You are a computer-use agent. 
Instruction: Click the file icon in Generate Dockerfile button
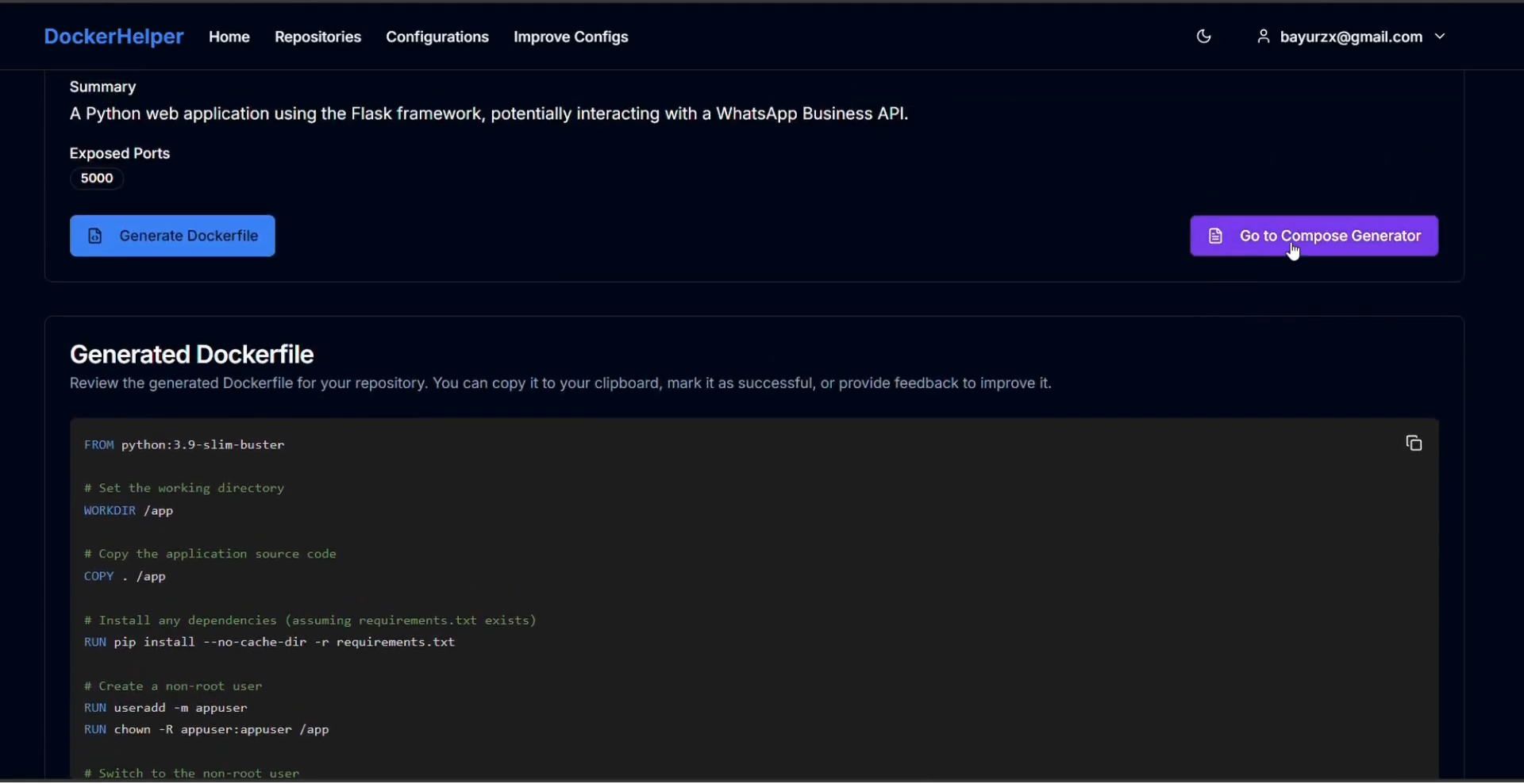95,236
